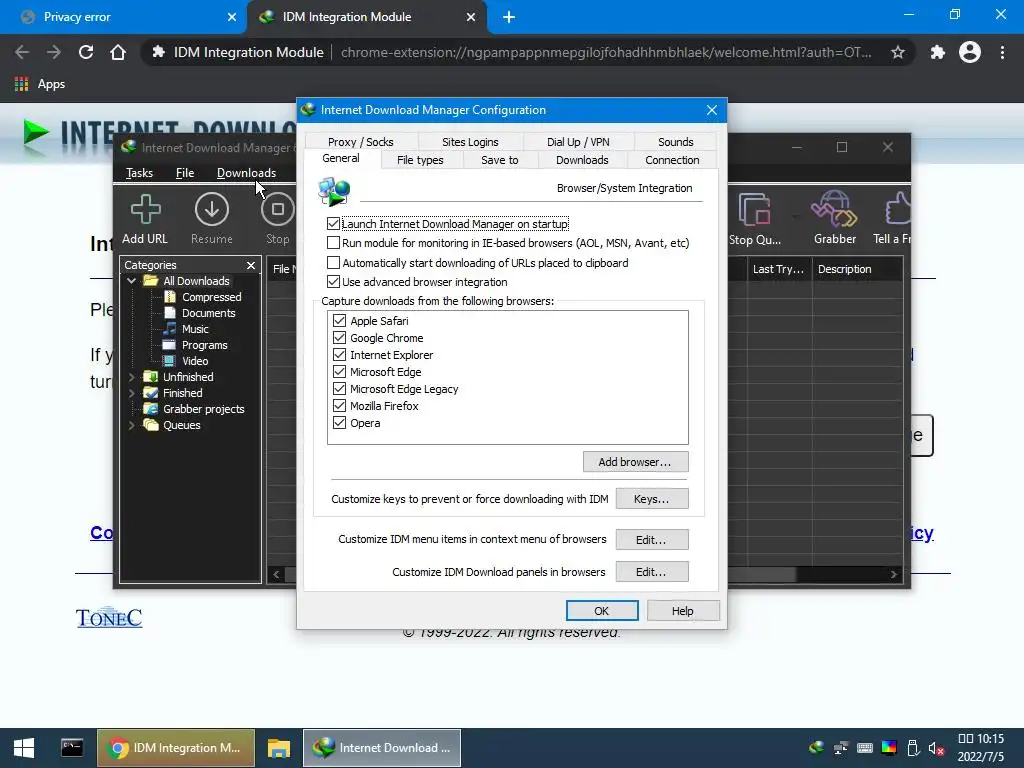Click the Help button
Image resolution: width=1024 pixels, height=768 pixels.
click(x=682, y=611)
